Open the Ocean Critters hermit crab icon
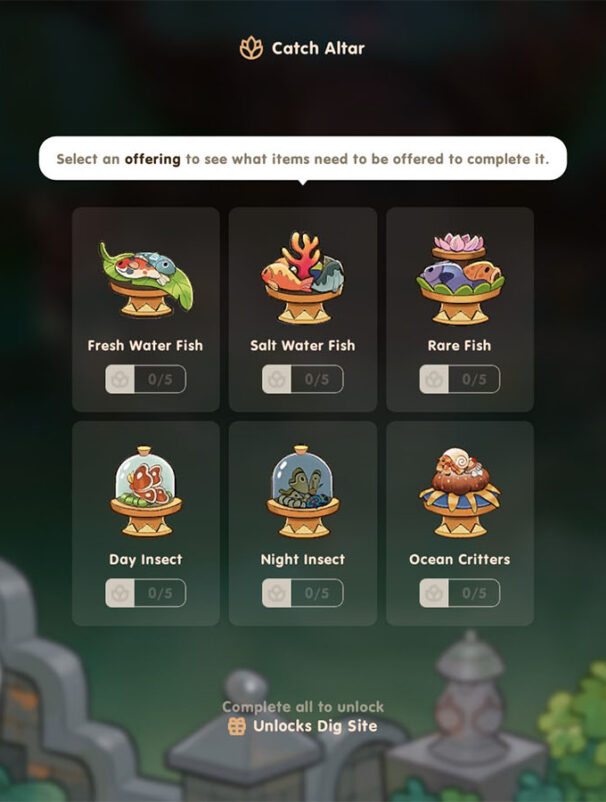 click(460, 493)
